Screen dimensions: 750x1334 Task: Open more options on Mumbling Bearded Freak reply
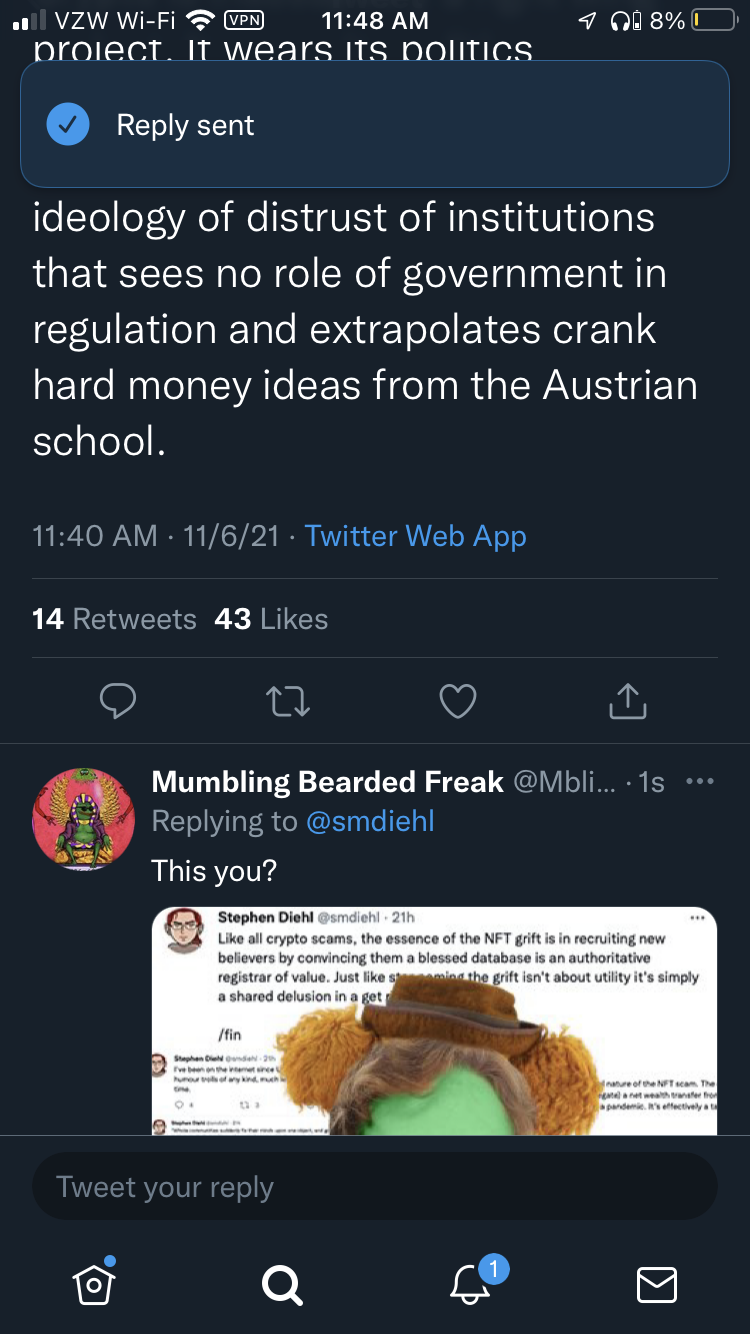point(701,781)
